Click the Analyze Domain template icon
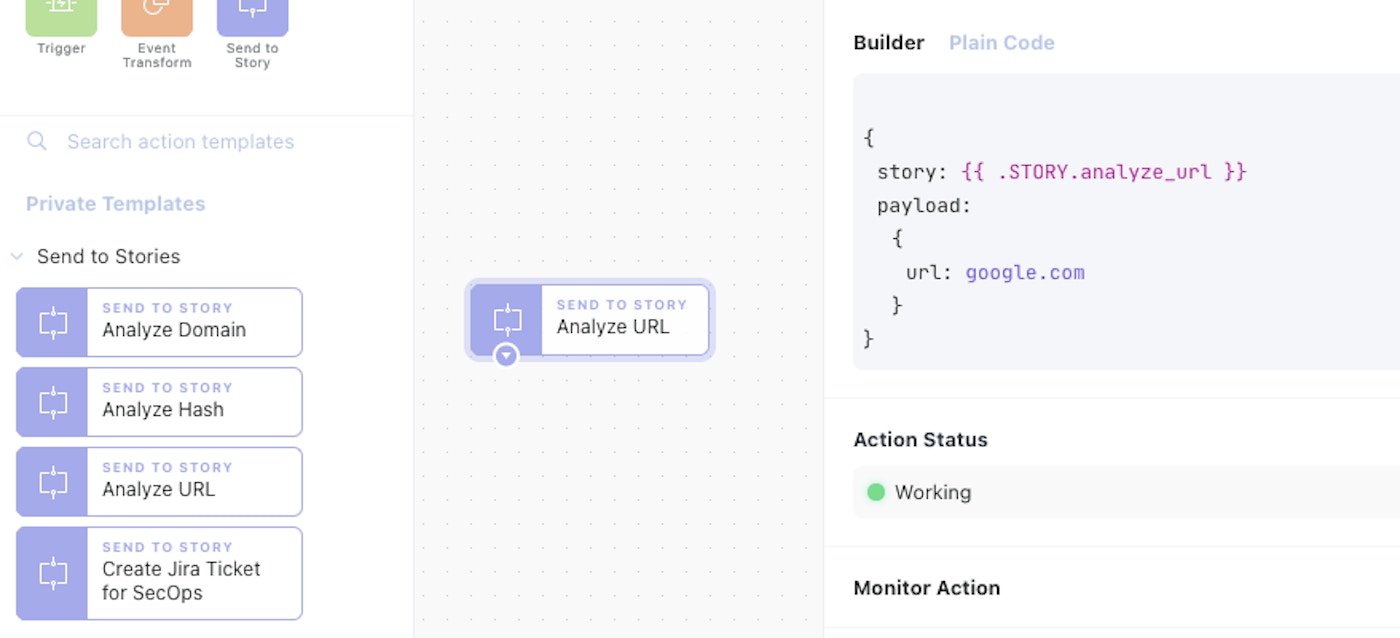 (52, 322)
